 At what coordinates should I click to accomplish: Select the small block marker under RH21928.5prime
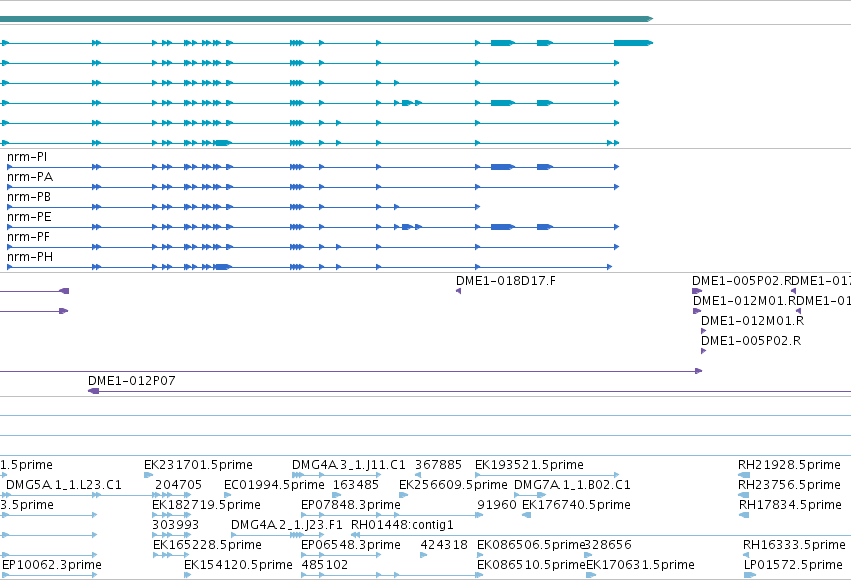click(x=744, y=475)
